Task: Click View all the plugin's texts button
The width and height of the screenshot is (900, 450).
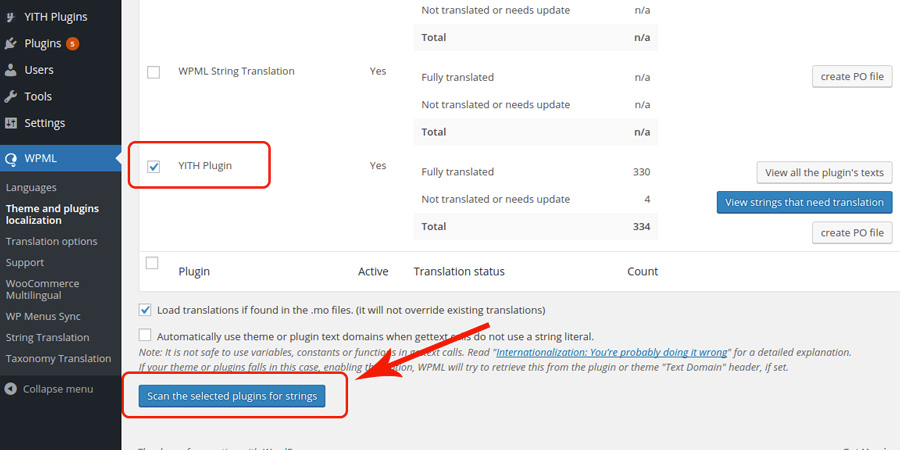Action: coord(824,173)
